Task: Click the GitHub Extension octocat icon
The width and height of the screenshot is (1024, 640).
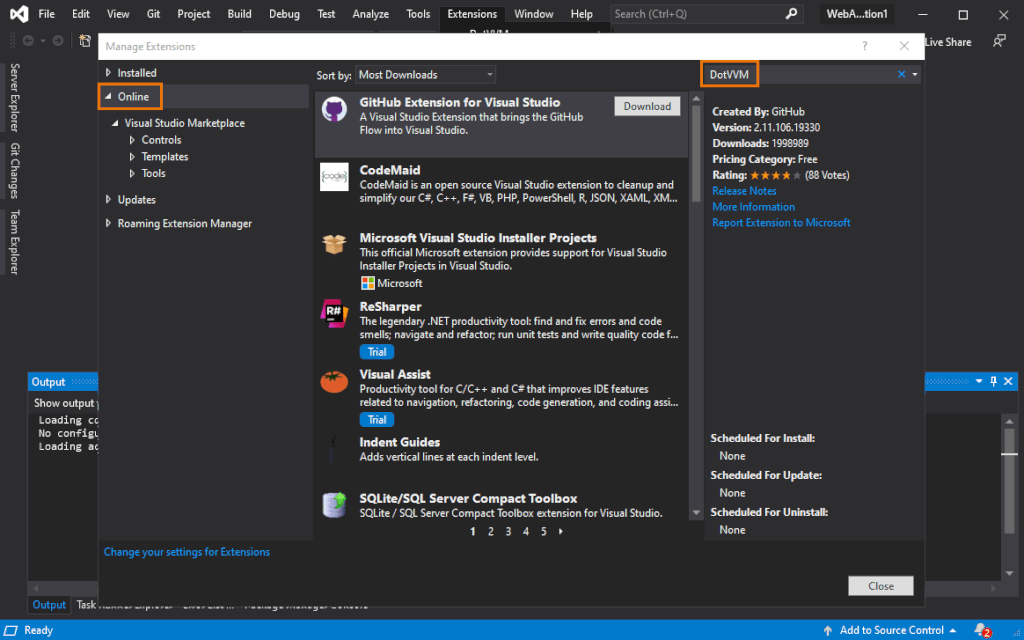Action: tap(334, 110)
